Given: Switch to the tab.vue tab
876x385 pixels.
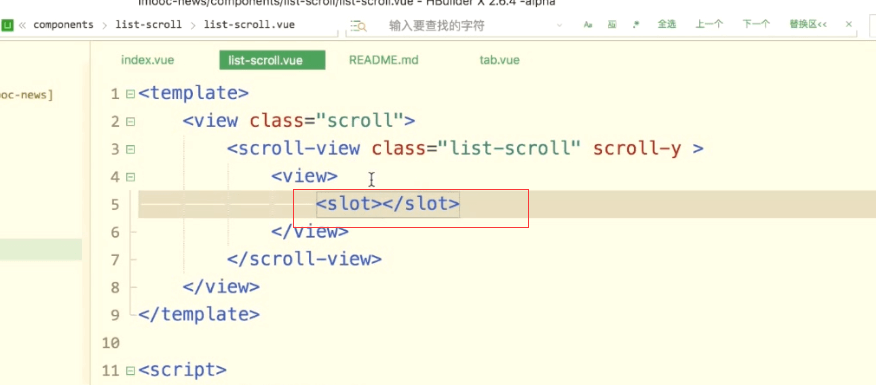Looking at the screenshot, I should point(499,60).
